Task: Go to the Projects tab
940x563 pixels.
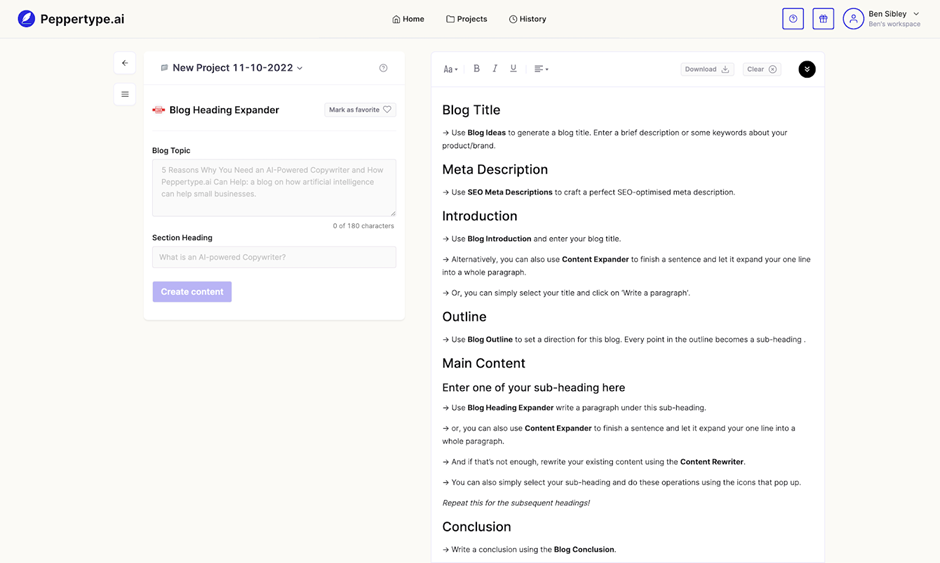Action: coord(467,19)
